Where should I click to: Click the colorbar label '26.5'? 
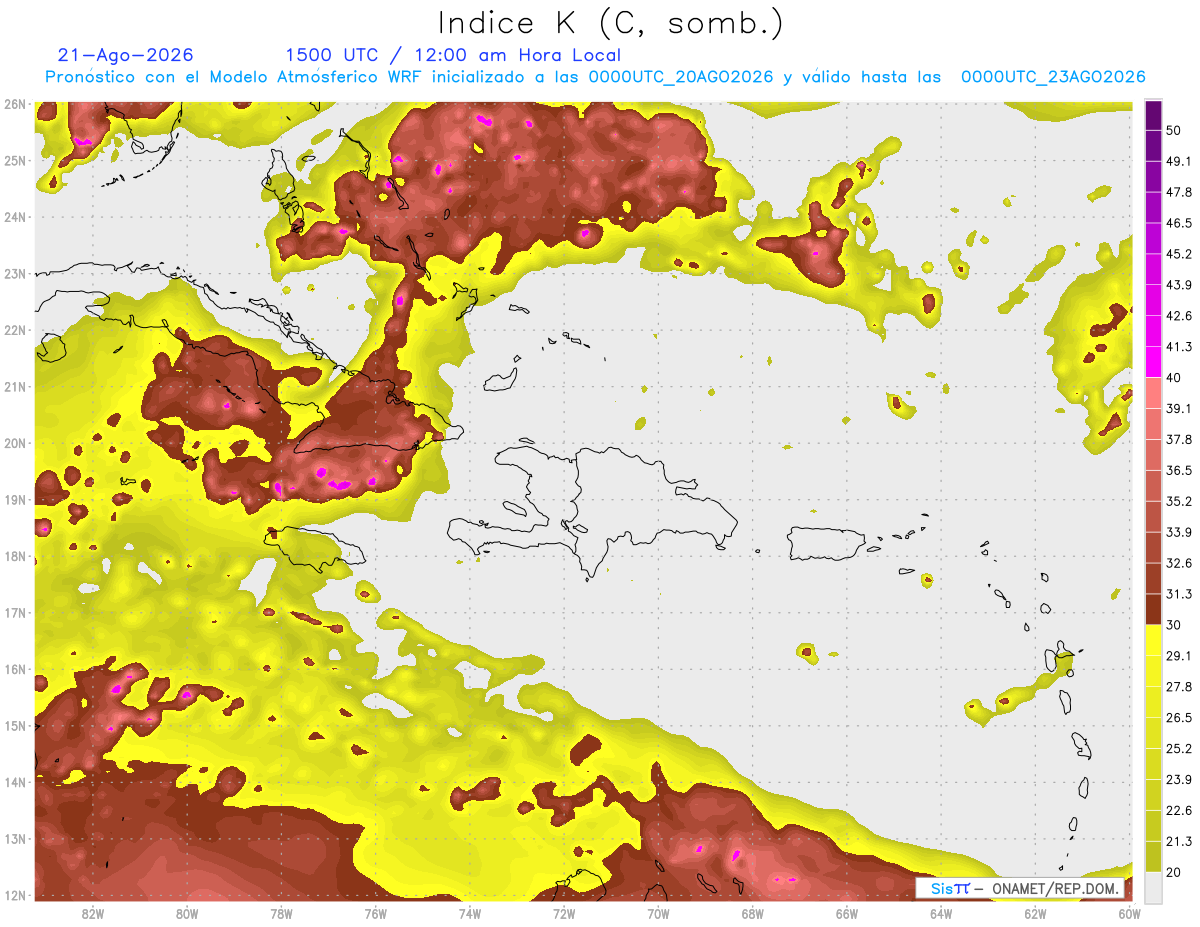tap(1178, 718)
